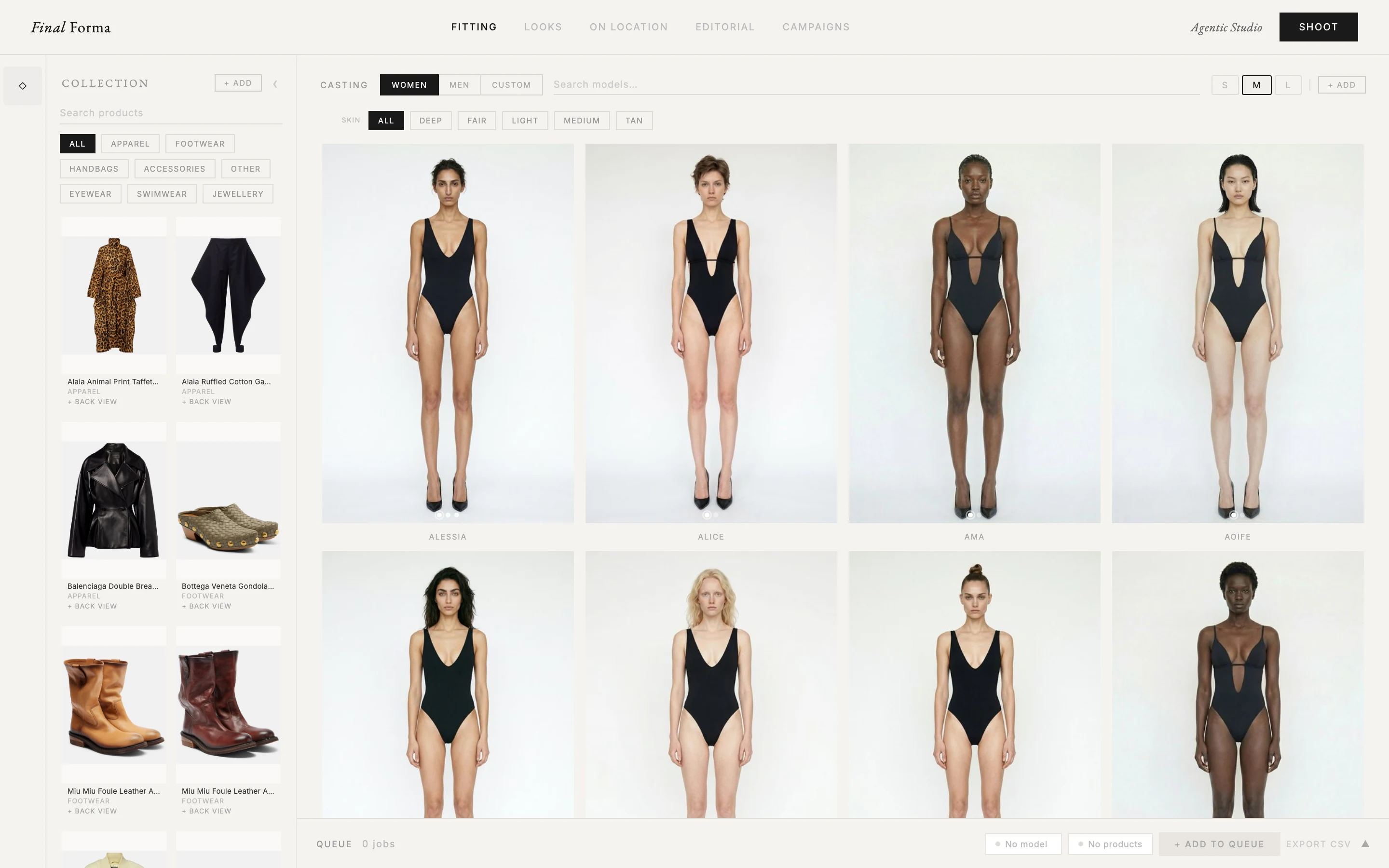The height and width of the screenshot is (868, 1389).
Task: Select the Balenciaga Double Breasted jacket
Action: coord(114,500)
